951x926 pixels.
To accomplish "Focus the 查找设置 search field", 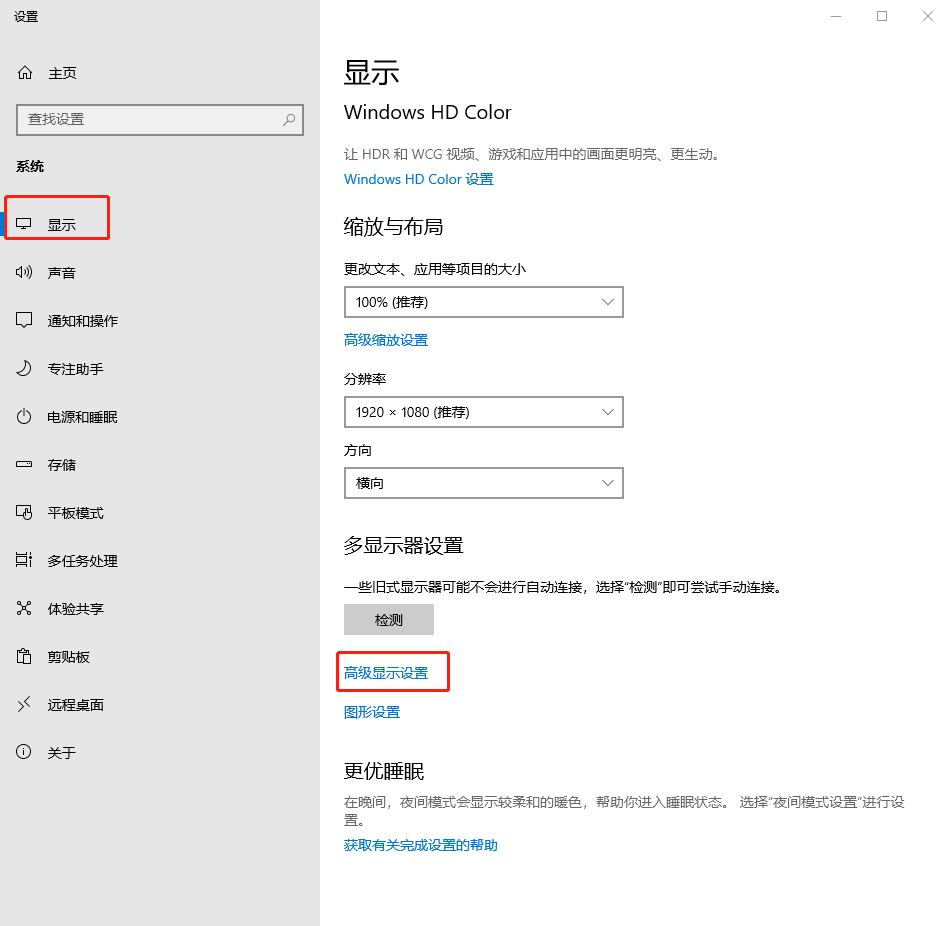I will tap(150, 119).
